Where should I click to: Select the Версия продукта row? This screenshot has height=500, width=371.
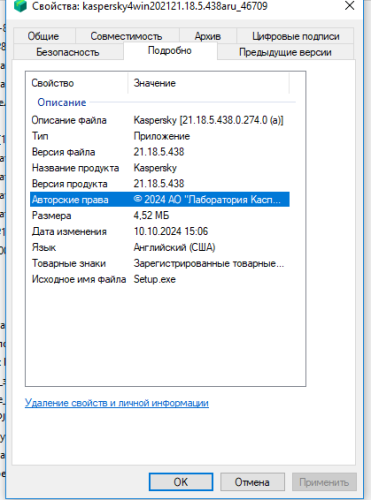[160, 184]
